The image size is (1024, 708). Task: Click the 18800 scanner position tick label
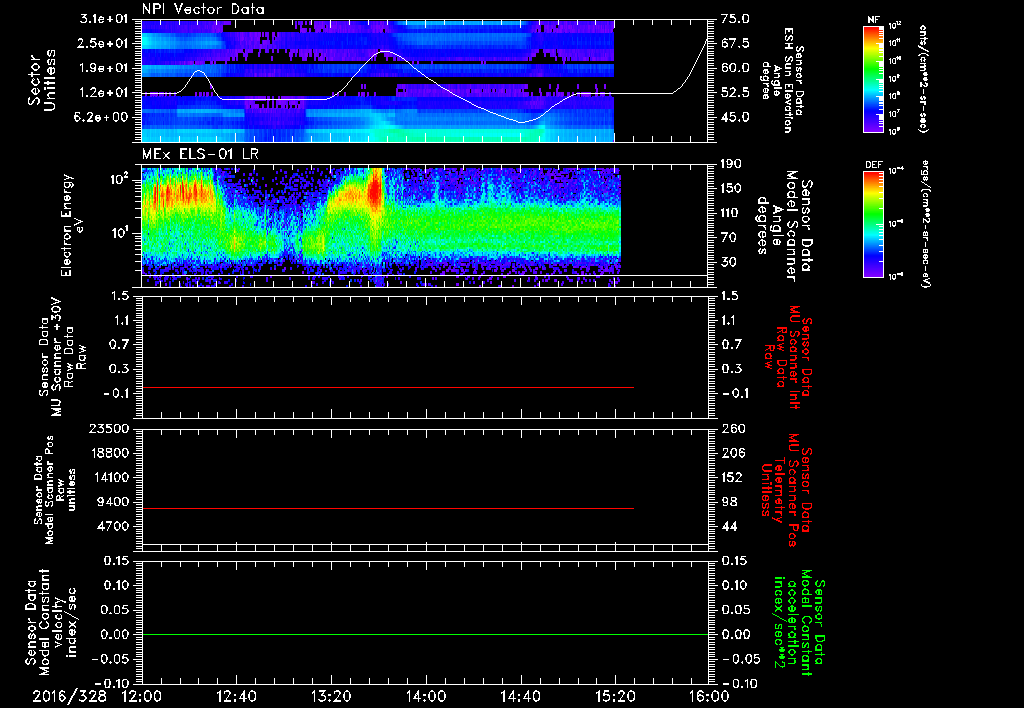(x=112, y=453)
